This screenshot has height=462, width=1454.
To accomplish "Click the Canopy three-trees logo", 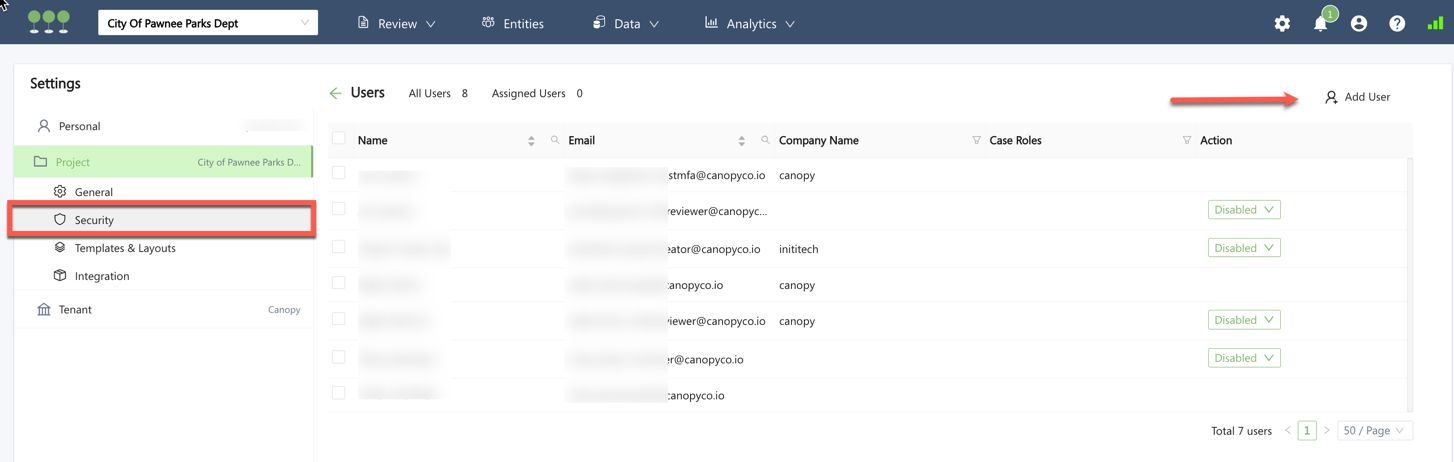I will point(49,22).
